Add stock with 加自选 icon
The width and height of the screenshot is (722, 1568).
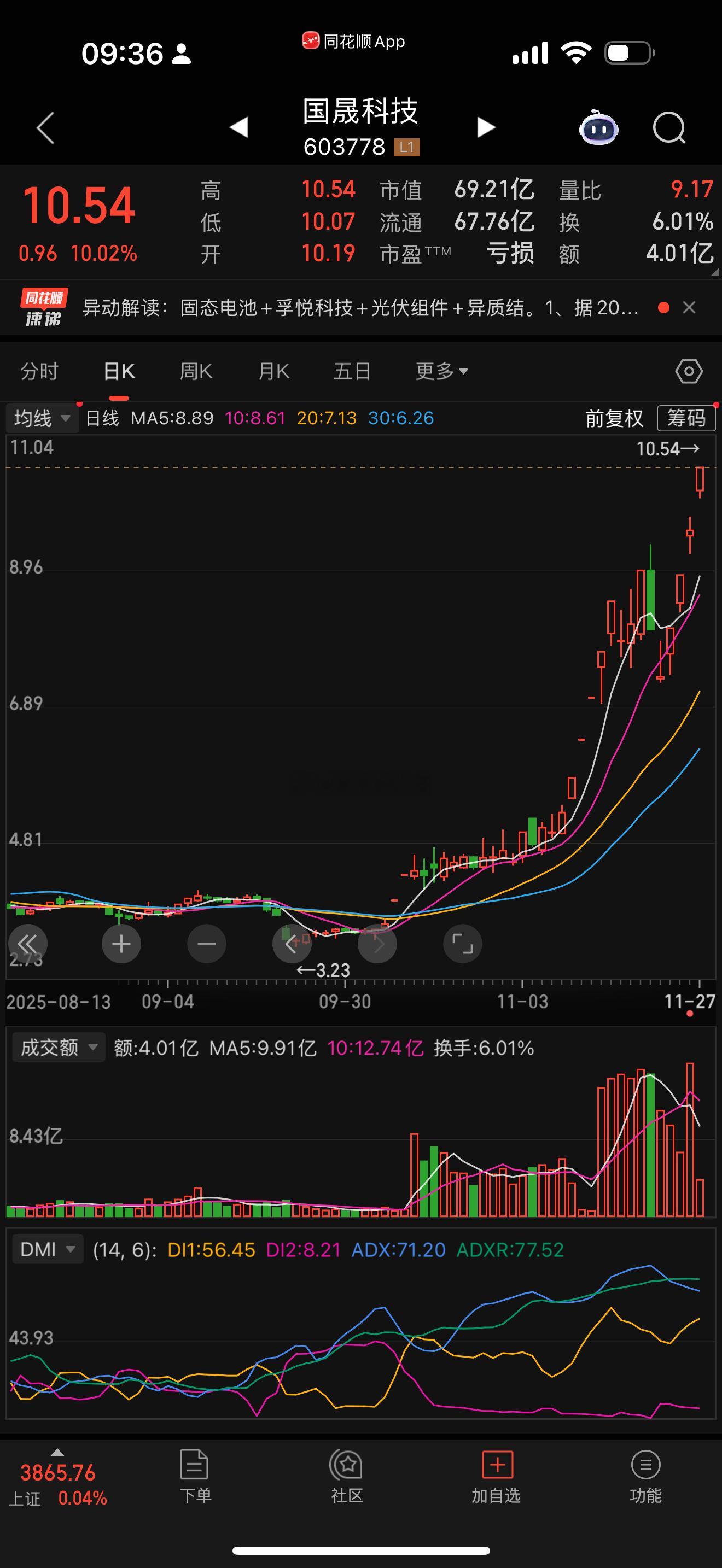click(x=496, y=1476)
